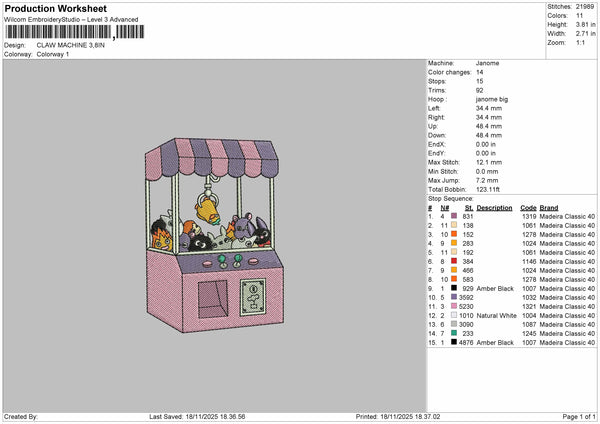Click the claw machine embroidery design preview
The width and height of the screenshot is (600, 424).
pyautogui.click(x=215, y=235)
